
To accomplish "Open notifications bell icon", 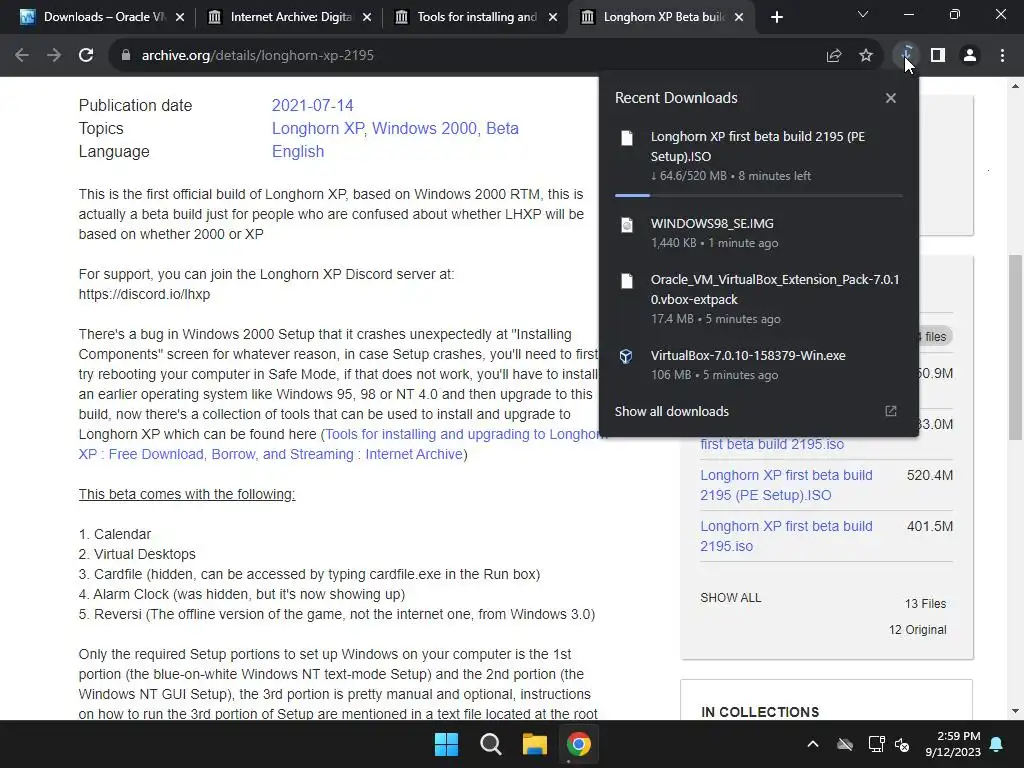I will [997, 744].
